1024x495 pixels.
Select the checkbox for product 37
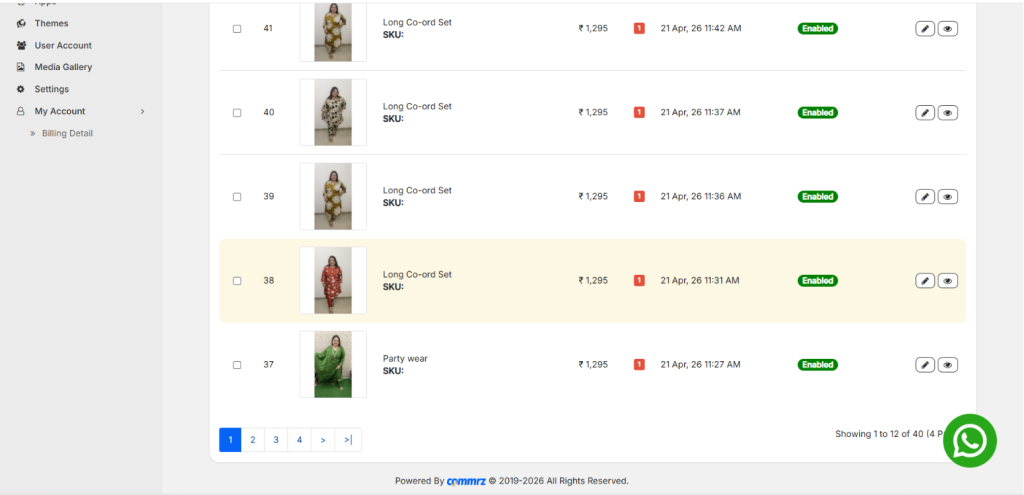pyautogui.click(x=237, y=364)
